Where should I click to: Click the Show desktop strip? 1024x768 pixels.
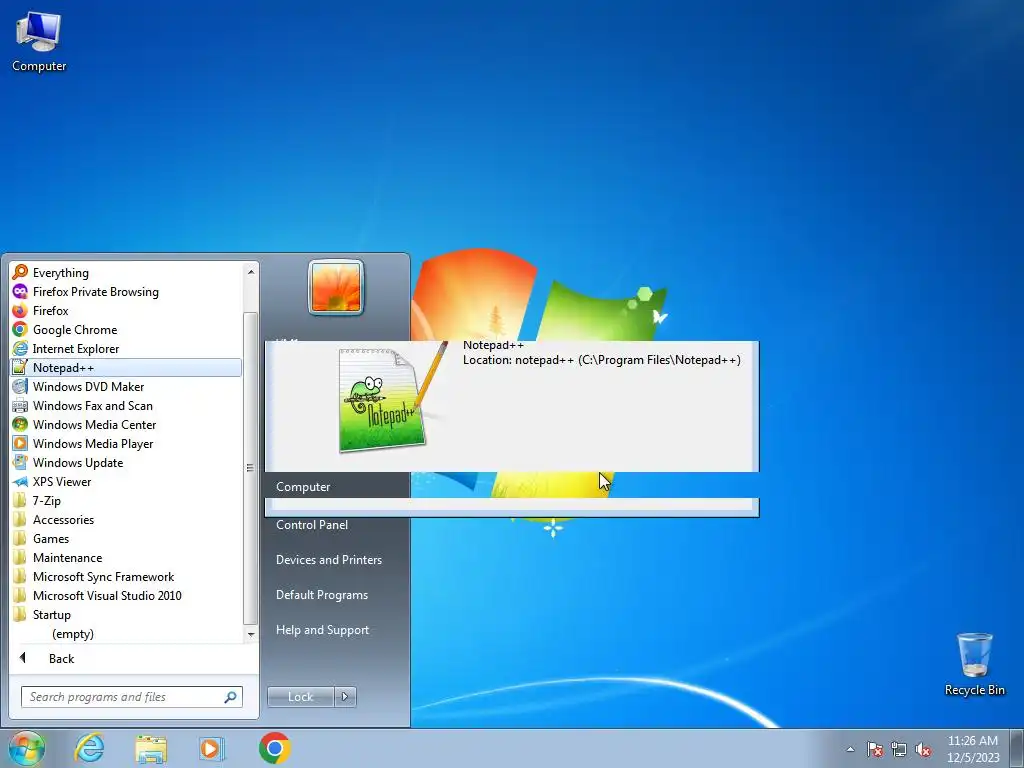1017,748
